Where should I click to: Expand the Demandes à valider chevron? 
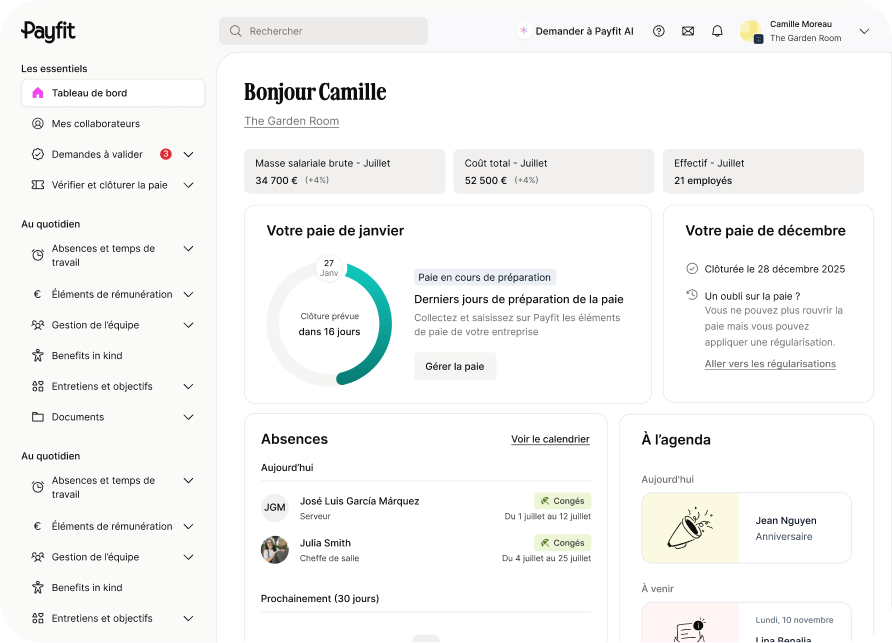pyautogui.click(x=188, y=154)
